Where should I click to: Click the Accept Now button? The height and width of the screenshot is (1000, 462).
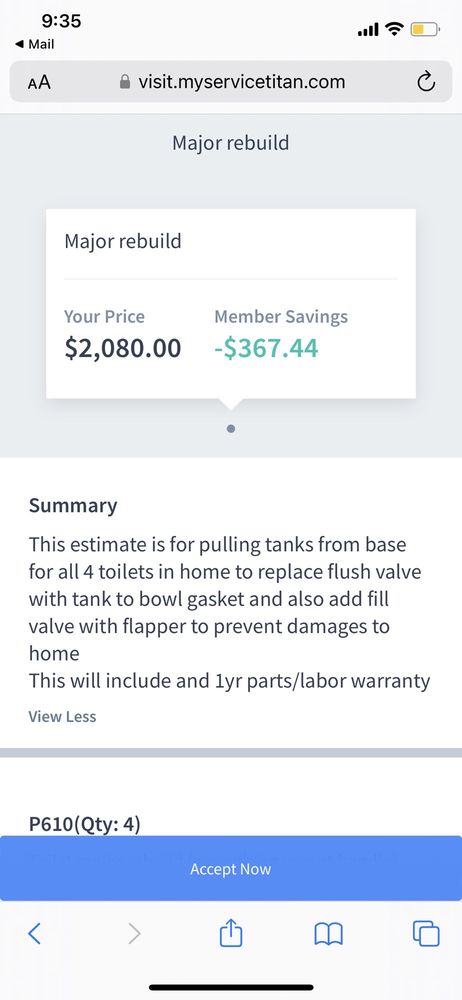(231, 869)
